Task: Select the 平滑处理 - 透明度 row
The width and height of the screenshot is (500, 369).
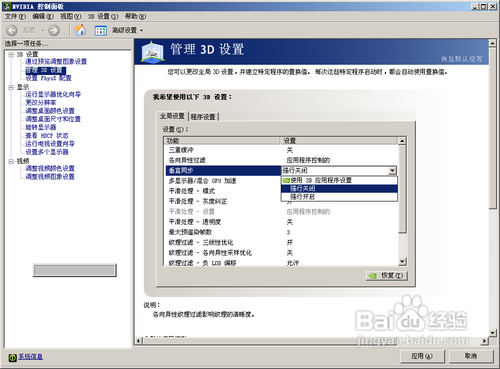Action: (x=282, y=222)
